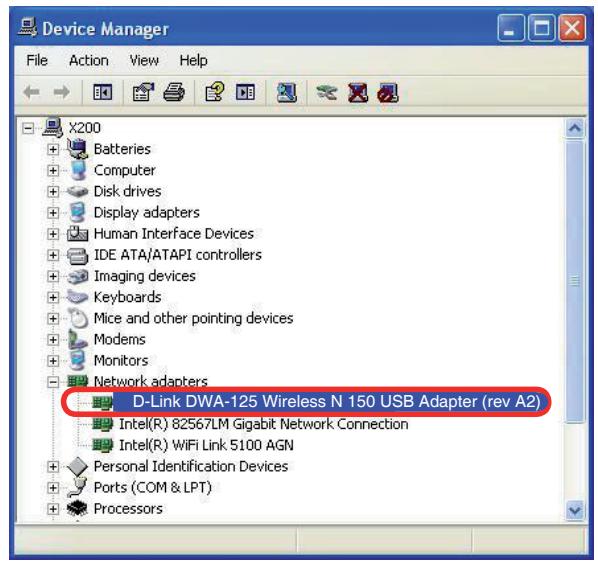Click the Modems category icon
This screenshot has height=562, width=598.
pos(77,339)
